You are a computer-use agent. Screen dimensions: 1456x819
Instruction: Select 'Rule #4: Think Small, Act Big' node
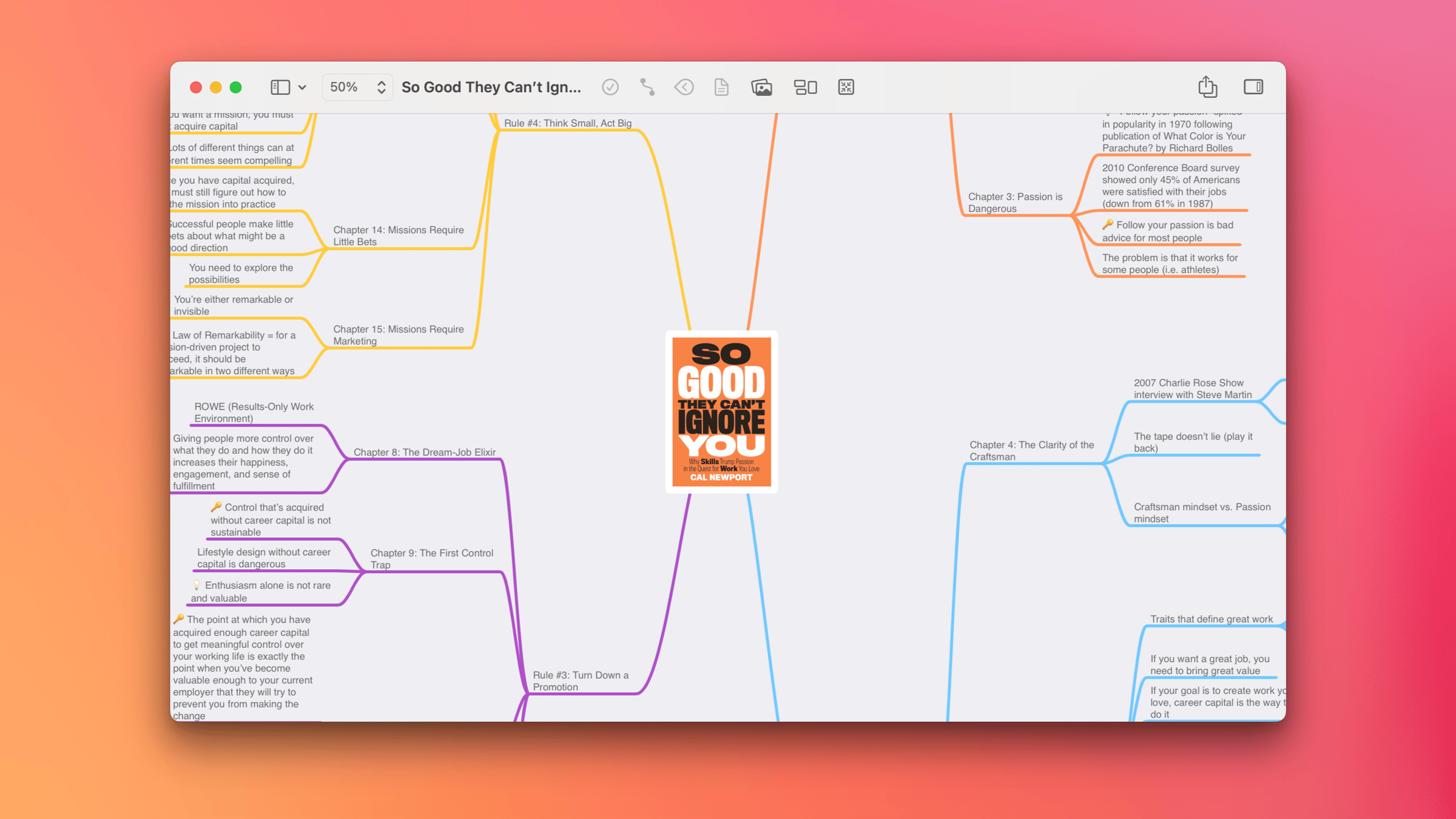pyautogui.click(x=568, y=123)
